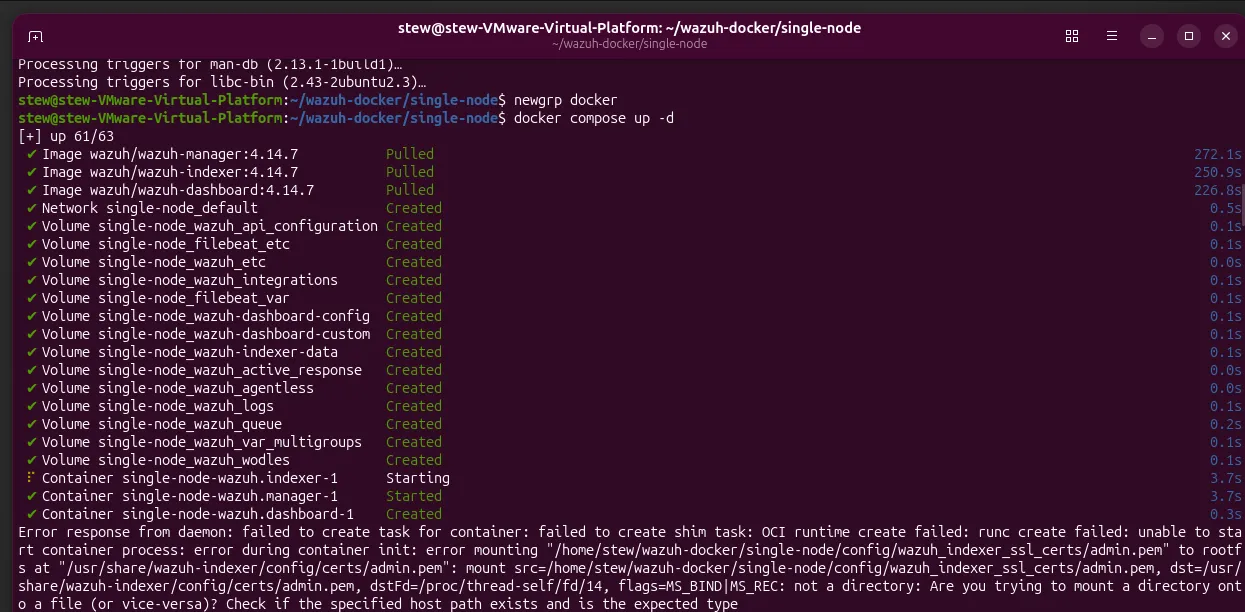Click 'Processing triggers for libc-bin' line
The image size is (1245, 612).
[x=222, y=82]
